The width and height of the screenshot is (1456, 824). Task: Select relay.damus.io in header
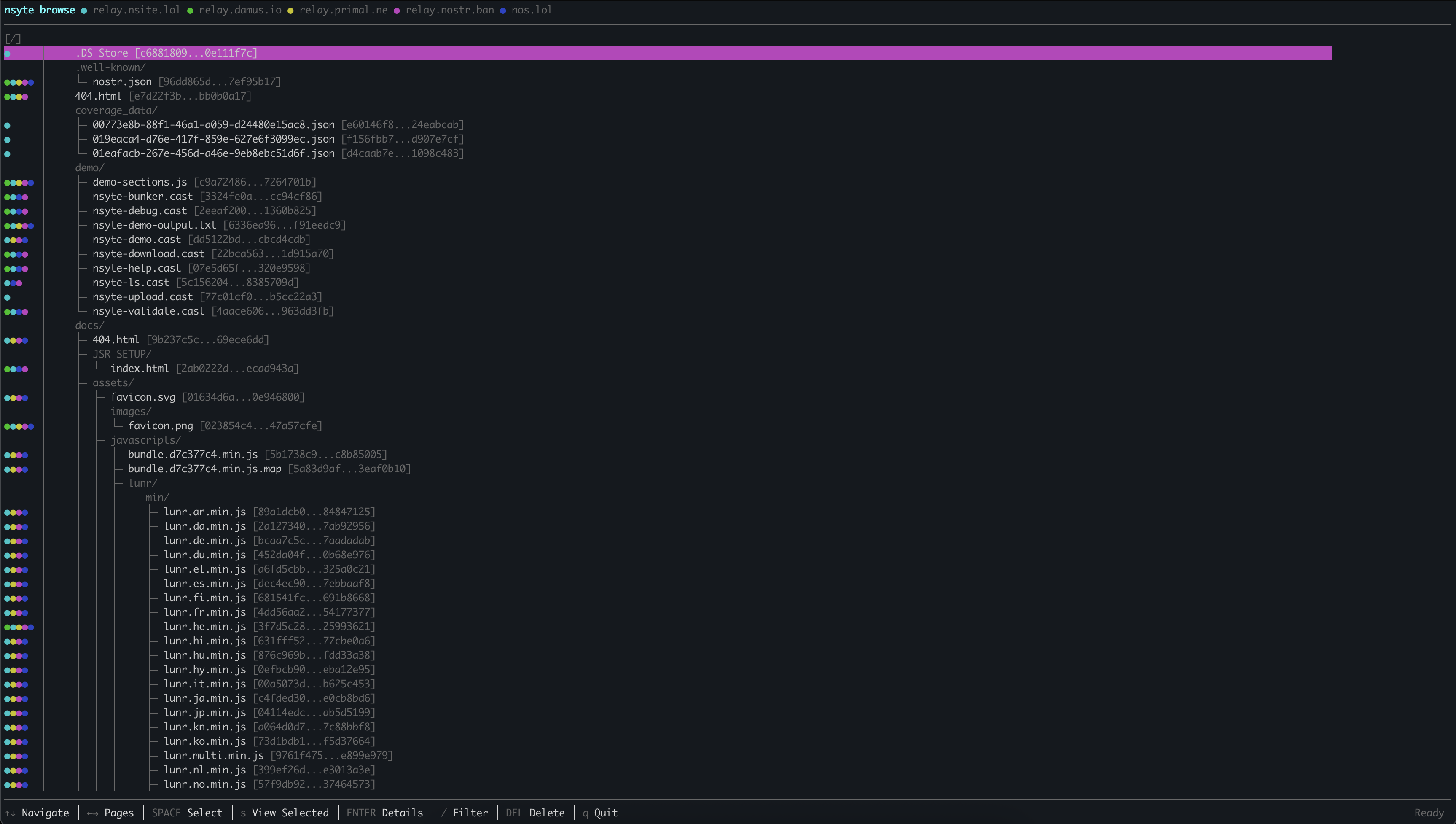240,10
